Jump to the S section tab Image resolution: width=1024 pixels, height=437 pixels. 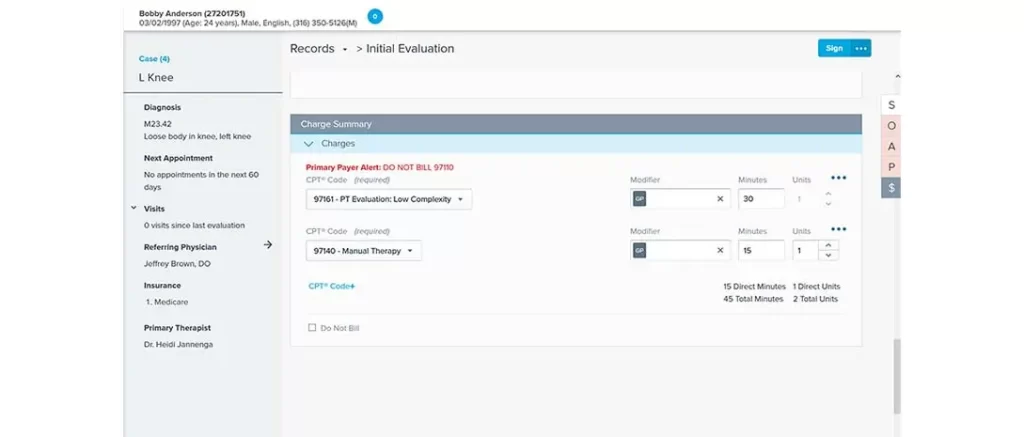click(x=891, y=105)
